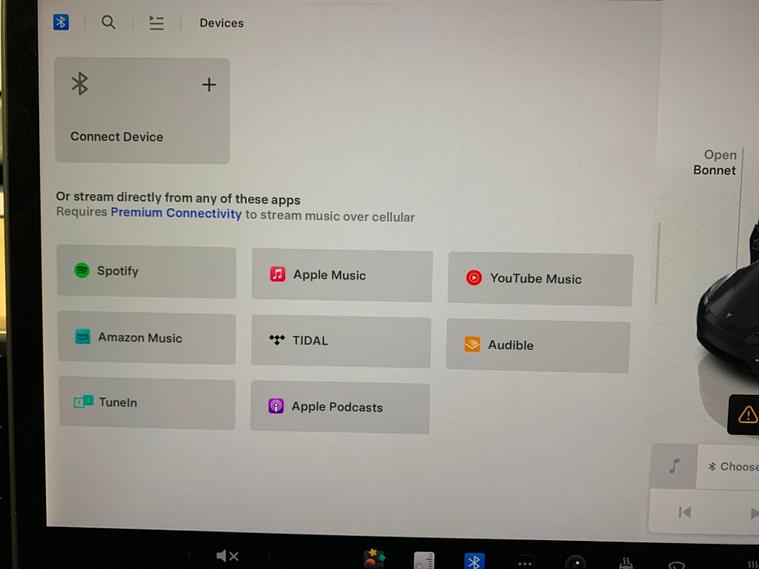The height and width of the screenshot is (569, 759).
Task: Tap the yellow warning triangle alert
Action: tap(747, 415)
